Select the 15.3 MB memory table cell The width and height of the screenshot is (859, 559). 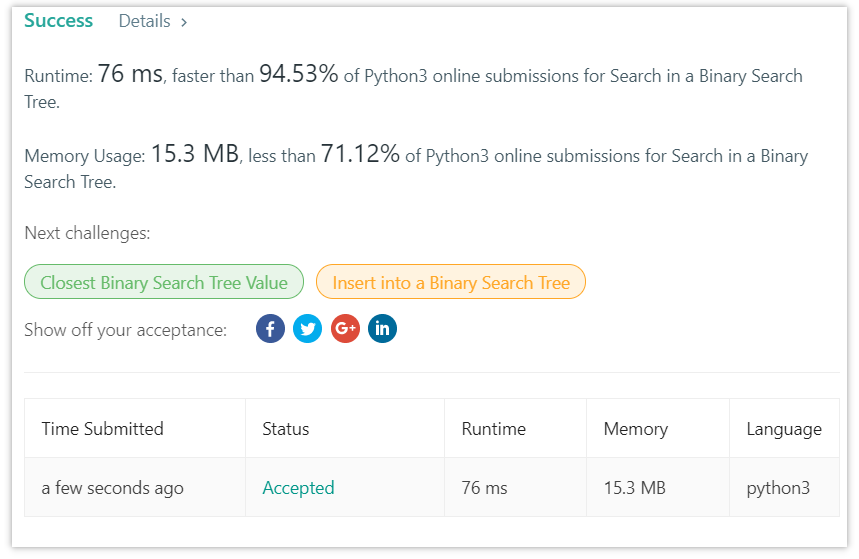(x=658, y=487)
